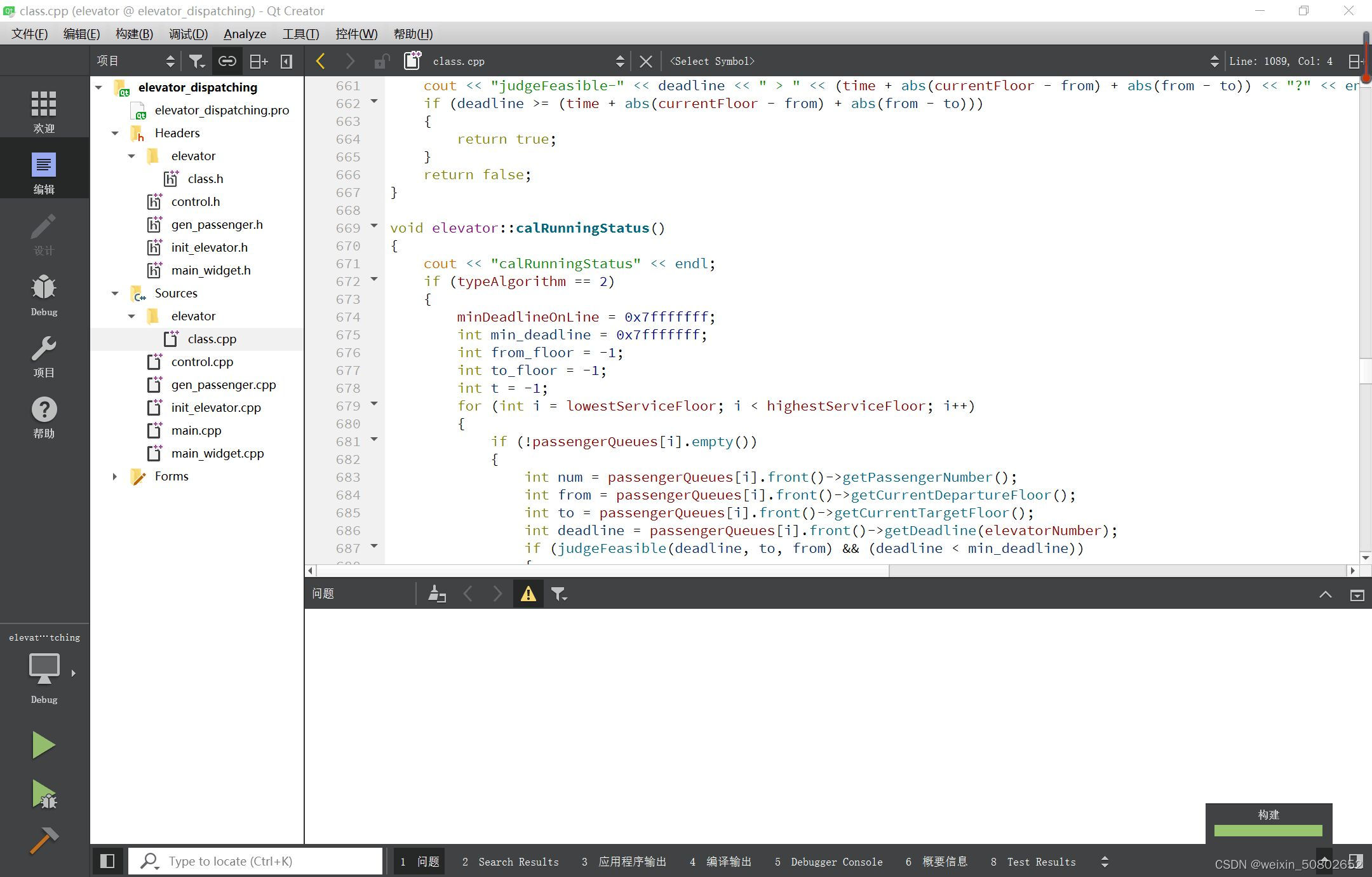Click the Build hammer icon
The image size is (1372, 877).
tap(43, 841)
